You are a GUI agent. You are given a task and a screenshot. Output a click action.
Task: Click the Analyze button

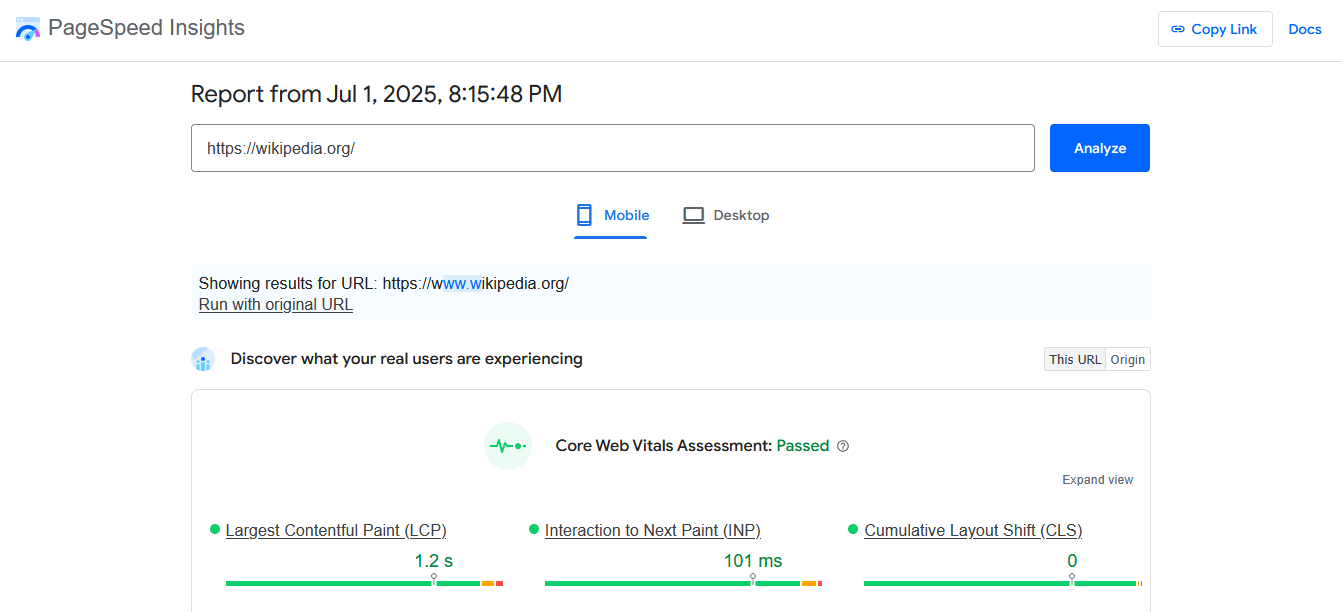pyautogui.click(x=1100, y=148)
